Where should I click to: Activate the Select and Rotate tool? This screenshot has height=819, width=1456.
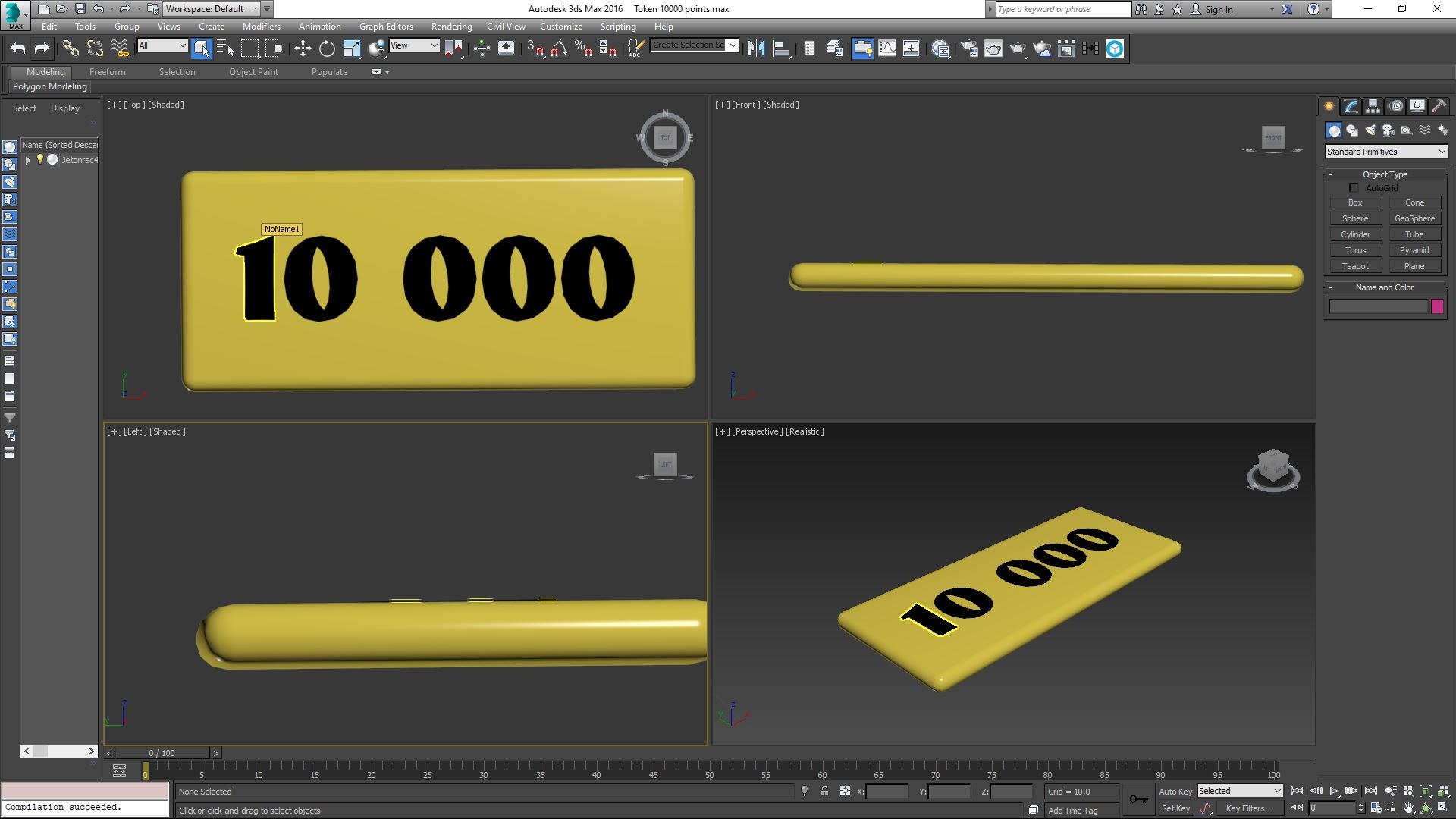pos(327,49)
